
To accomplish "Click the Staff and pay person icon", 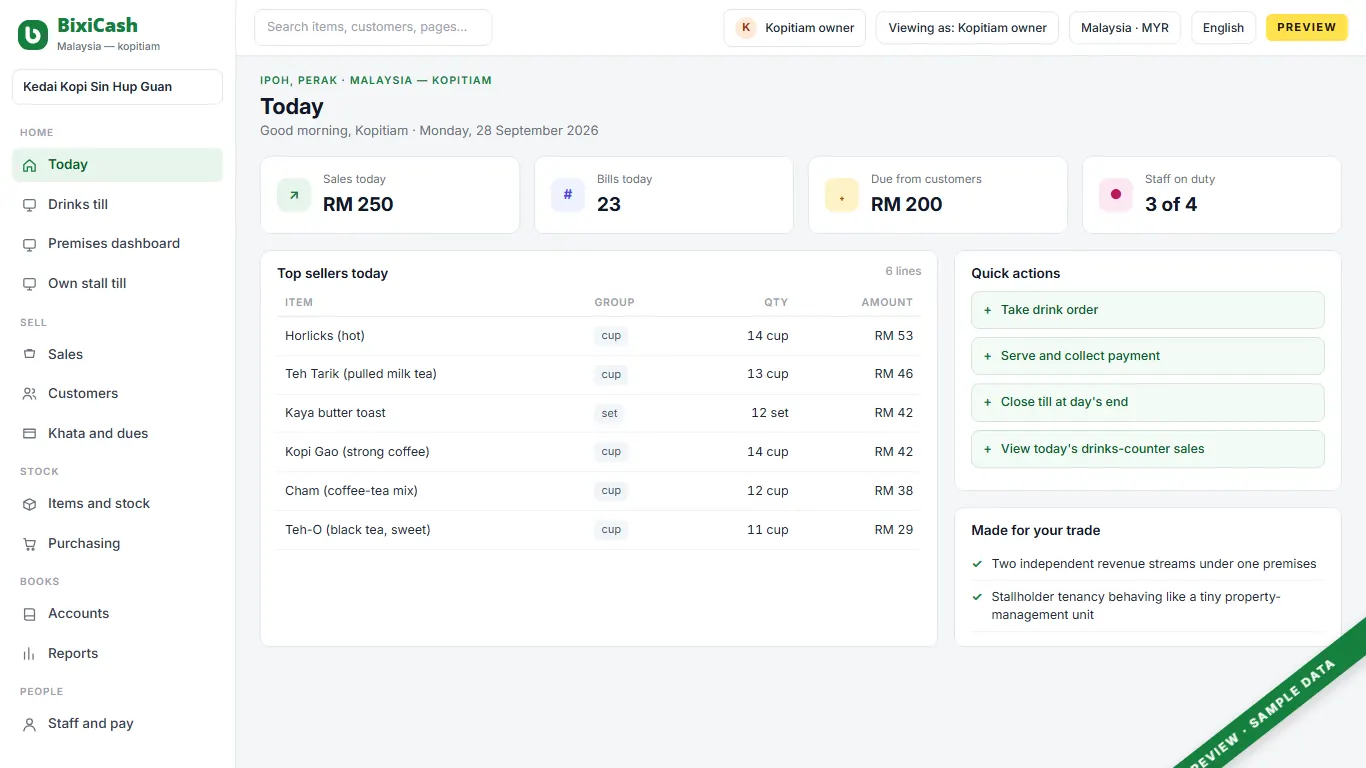I will point(29,724).
